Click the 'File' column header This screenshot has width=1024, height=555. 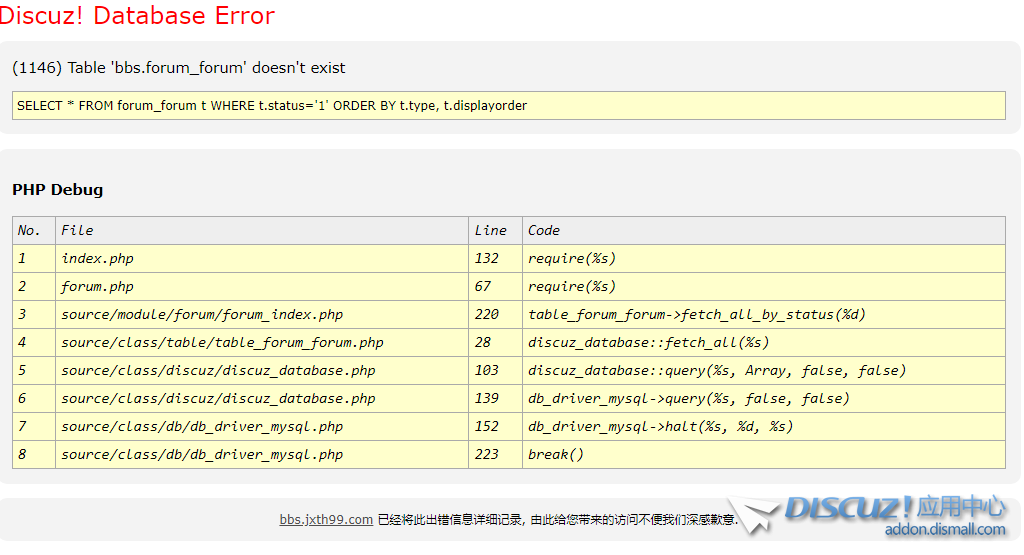point(262,230)
